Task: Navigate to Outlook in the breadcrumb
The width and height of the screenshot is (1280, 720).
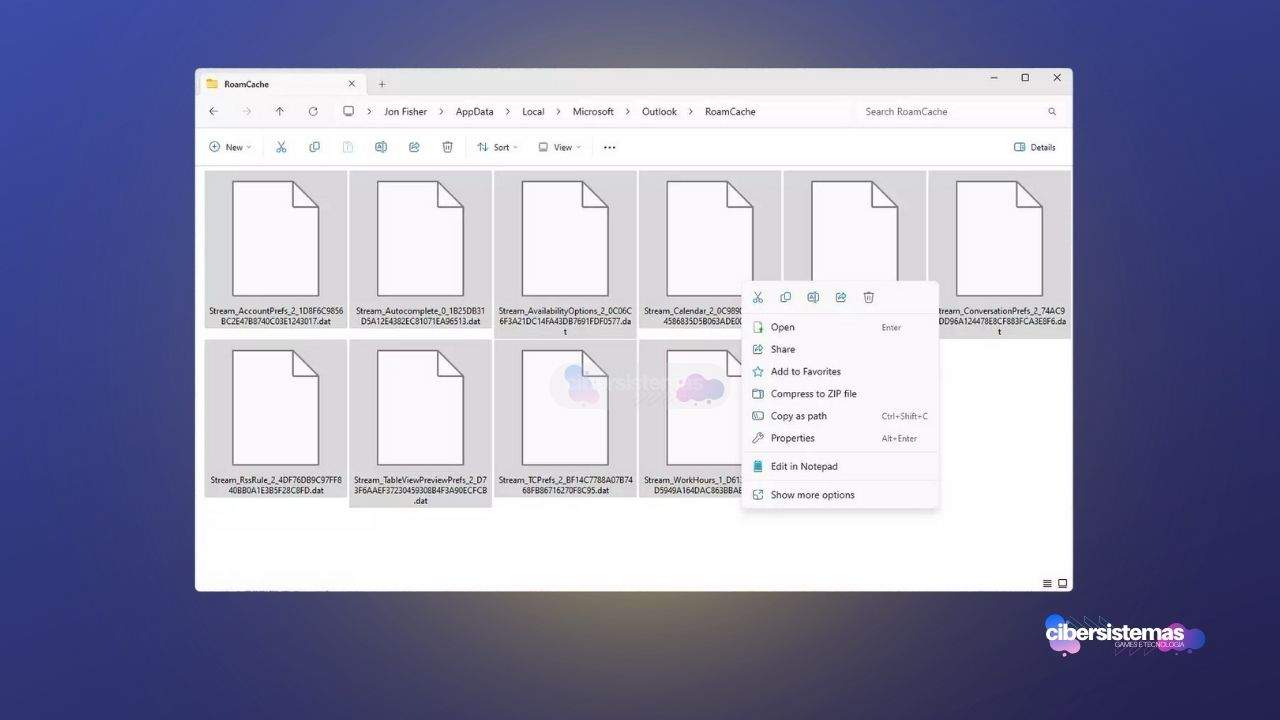Action: 659,111
